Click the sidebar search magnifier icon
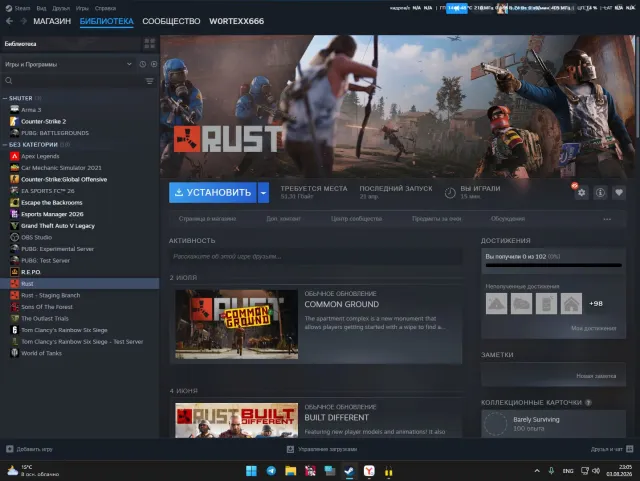 pyautogui.click(x=9, y=81)
